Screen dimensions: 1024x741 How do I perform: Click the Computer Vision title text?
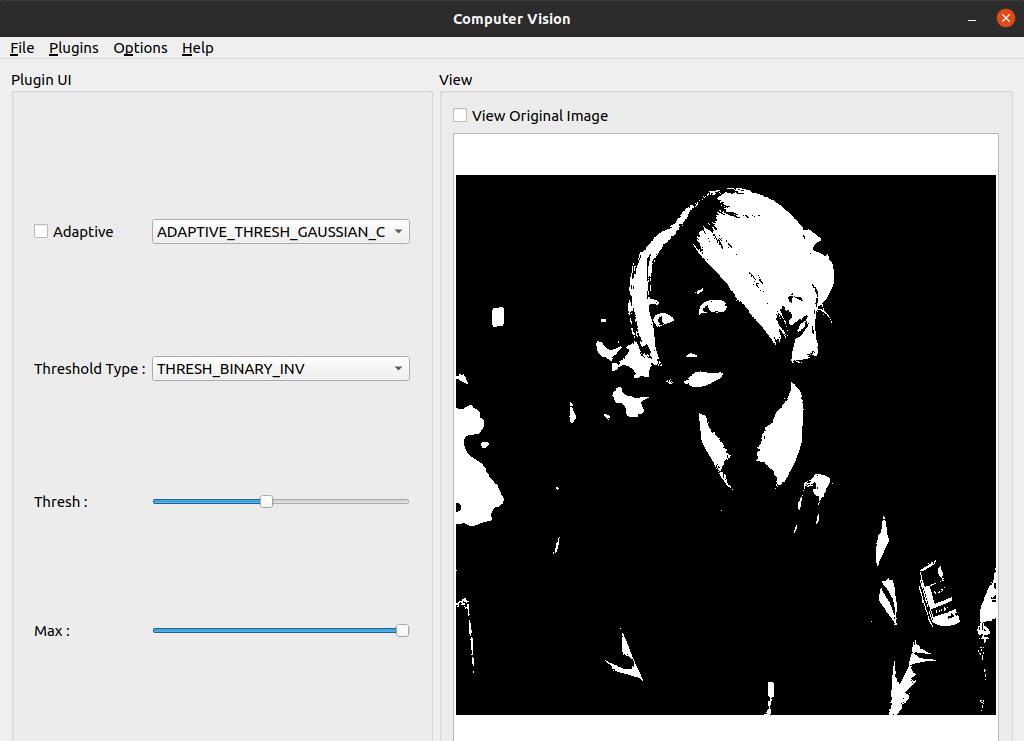click(512, 19)
